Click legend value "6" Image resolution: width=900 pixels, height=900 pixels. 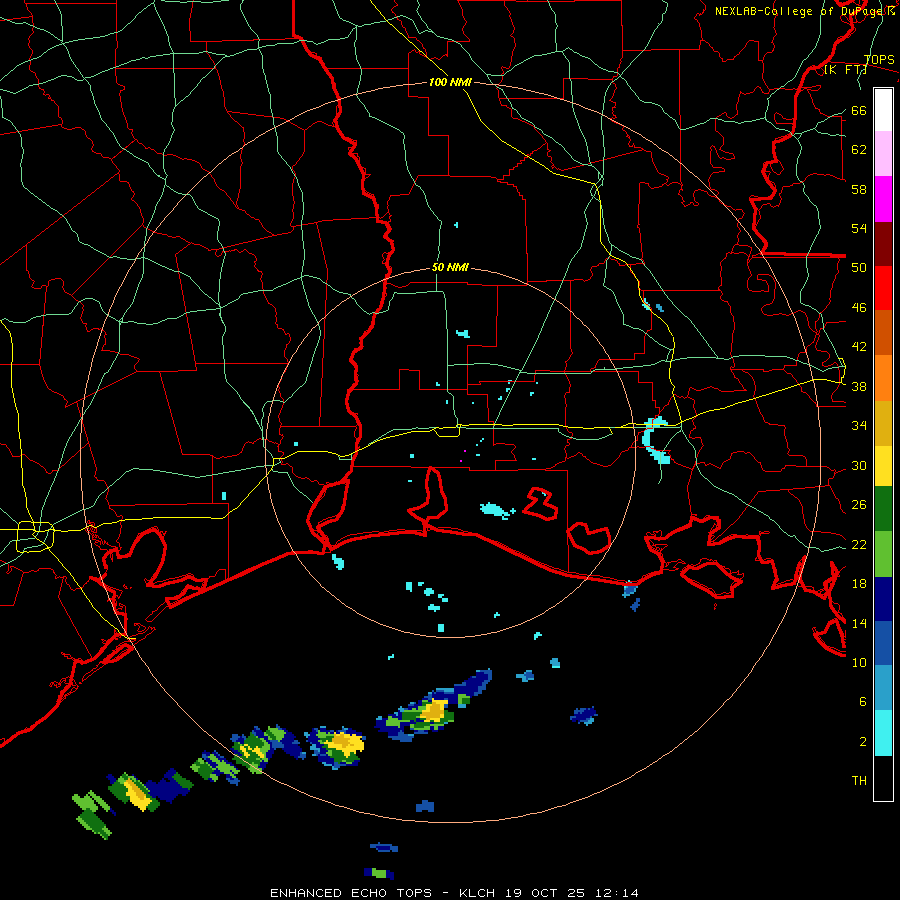coord(863,701)
